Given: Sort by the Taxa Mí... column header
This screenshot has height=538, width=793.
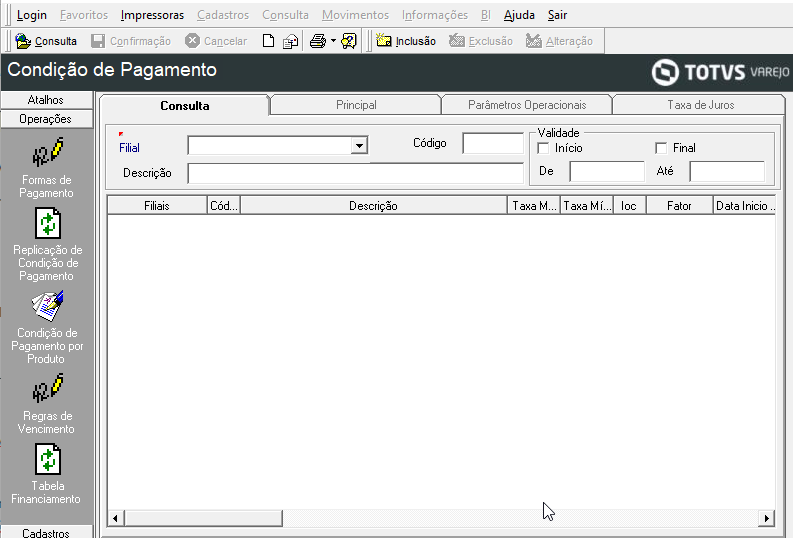Looking at the screenshot, I should click(587, 206).
